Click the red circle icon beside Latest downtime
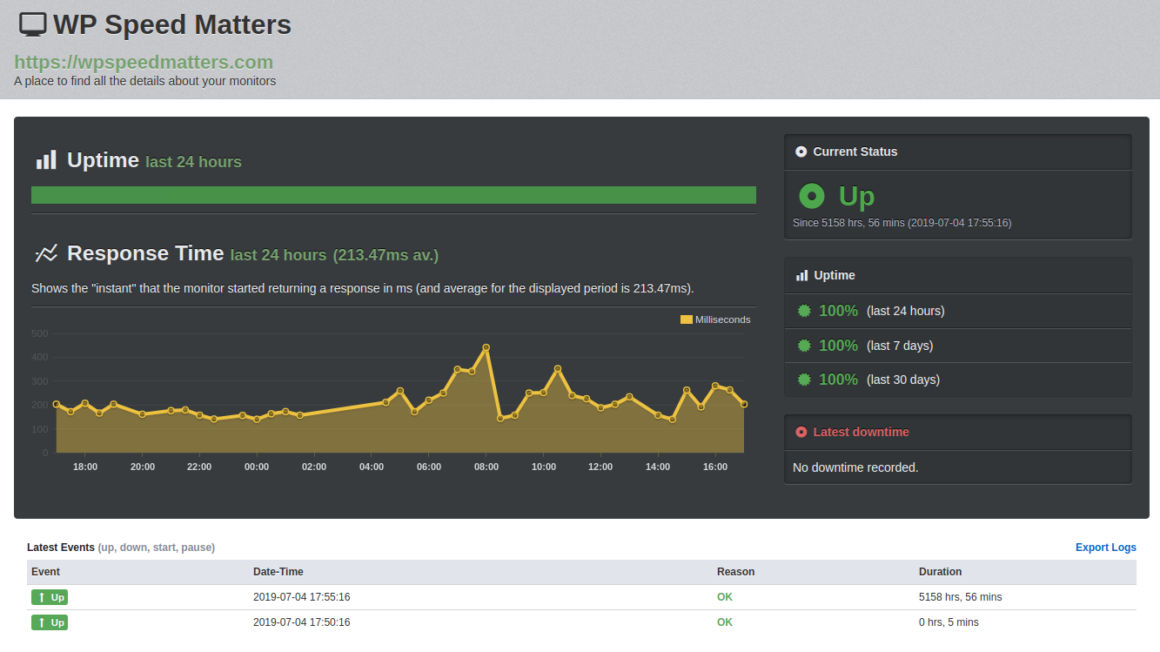Screen dimensions: 1160x652 (x=800, y=432)
